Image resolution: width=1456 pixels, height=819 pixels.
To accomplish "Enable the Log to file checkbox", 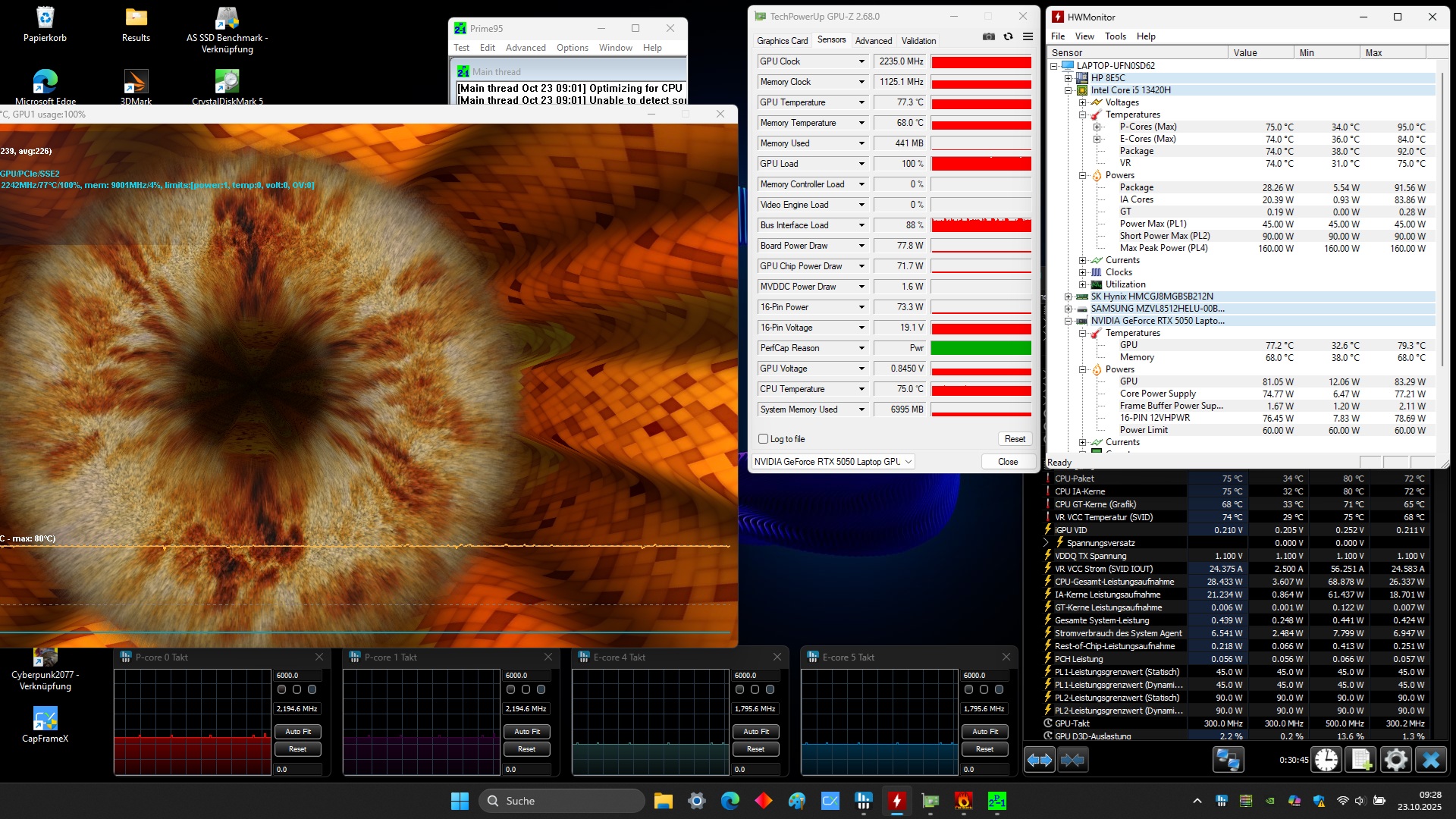I will point(764,439).
